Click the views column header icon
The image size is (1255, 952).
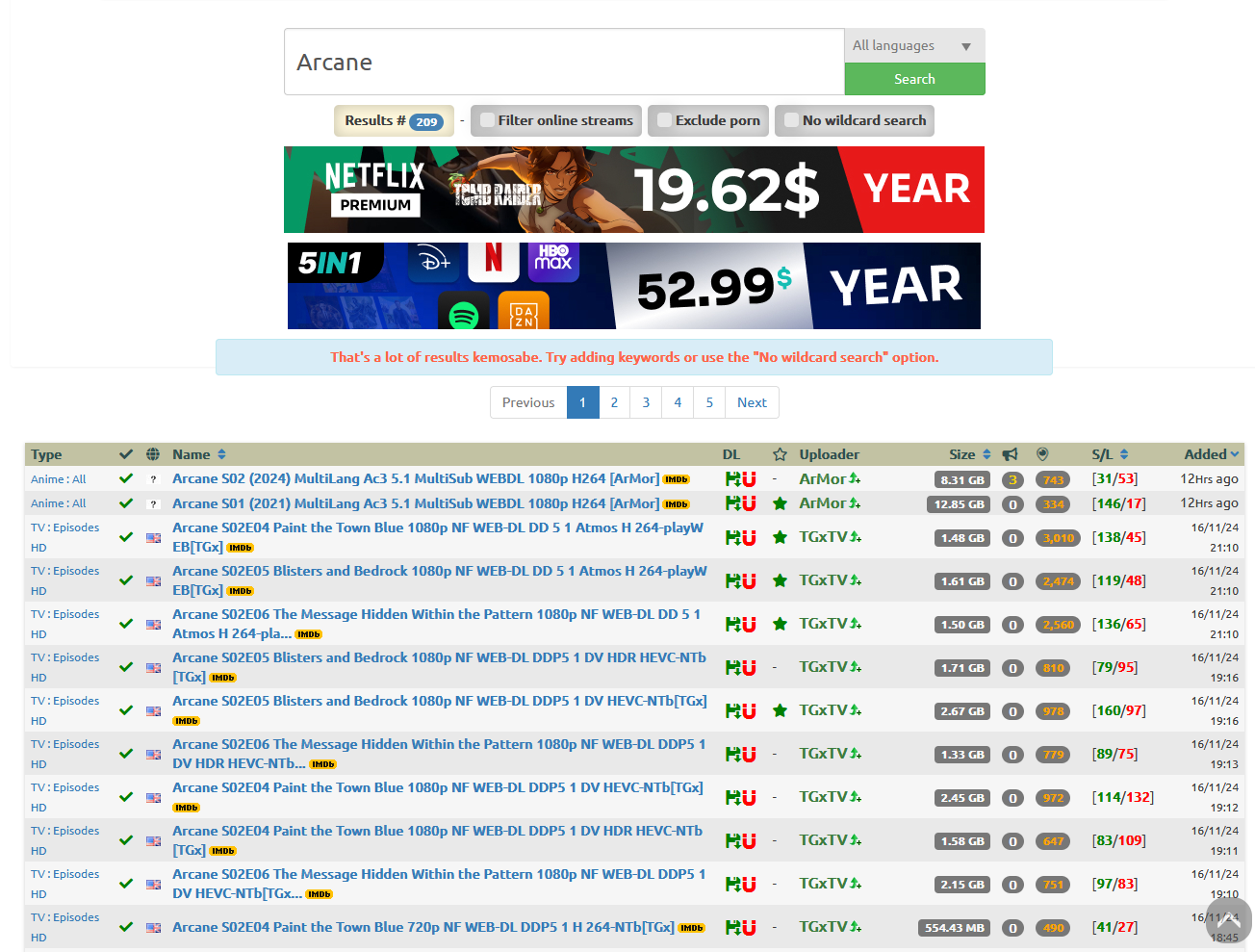[1042, 454]
